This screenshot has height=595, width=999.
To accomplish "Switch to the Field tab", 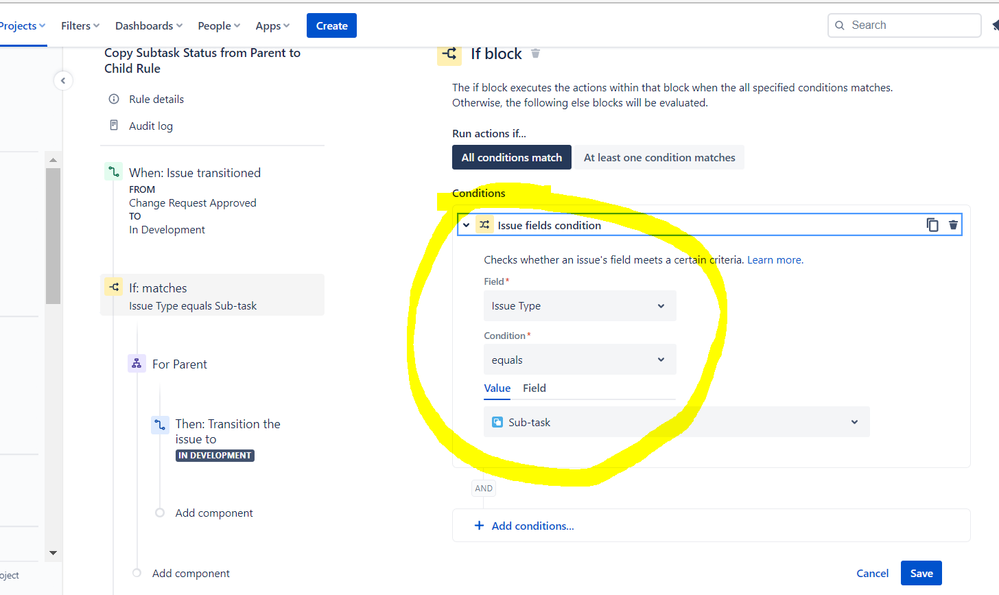I will [535, 388].
